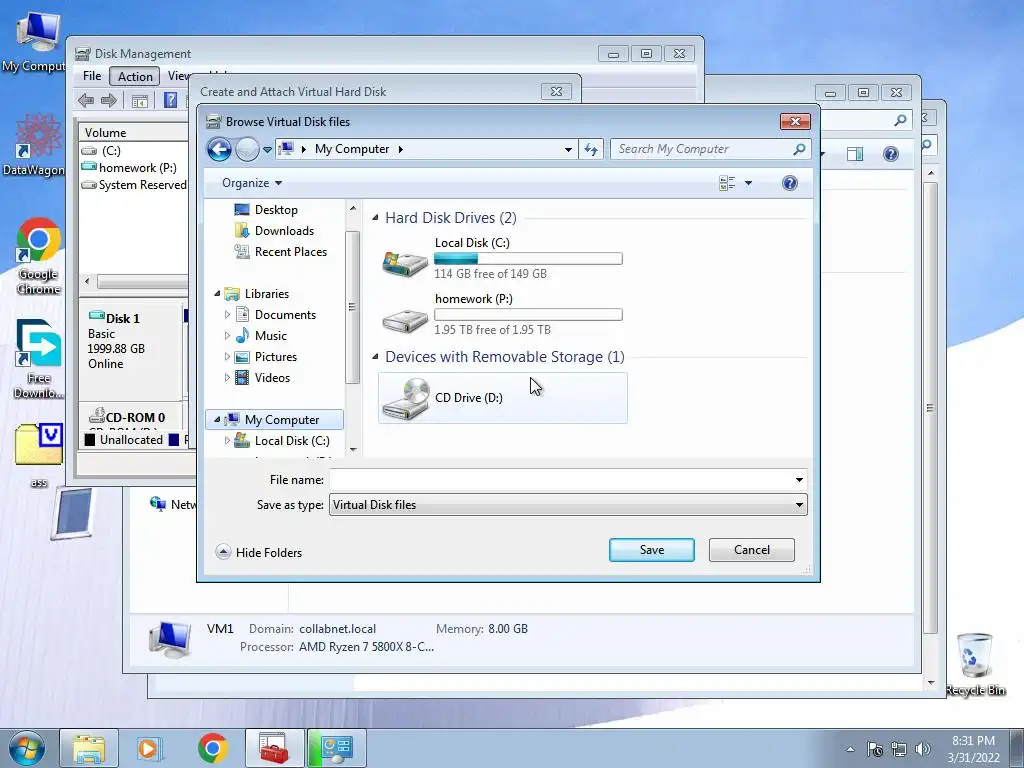Click the Forward arrow in Browse dialog
The height and width of the screenshot is (768, 1024).
point(247,150)
